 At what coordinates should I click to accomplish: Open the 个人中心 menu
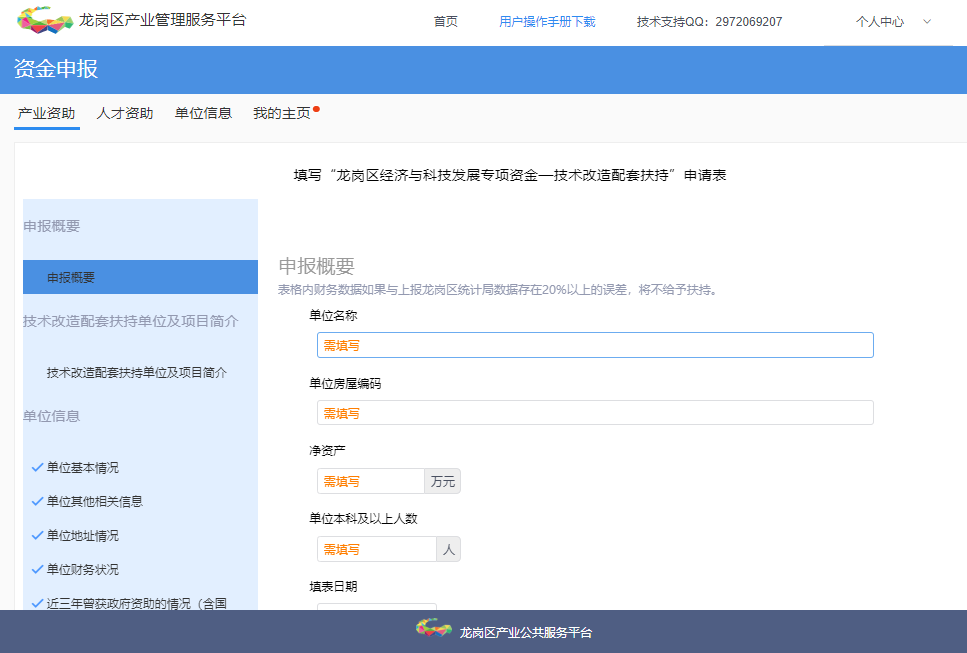880,21
